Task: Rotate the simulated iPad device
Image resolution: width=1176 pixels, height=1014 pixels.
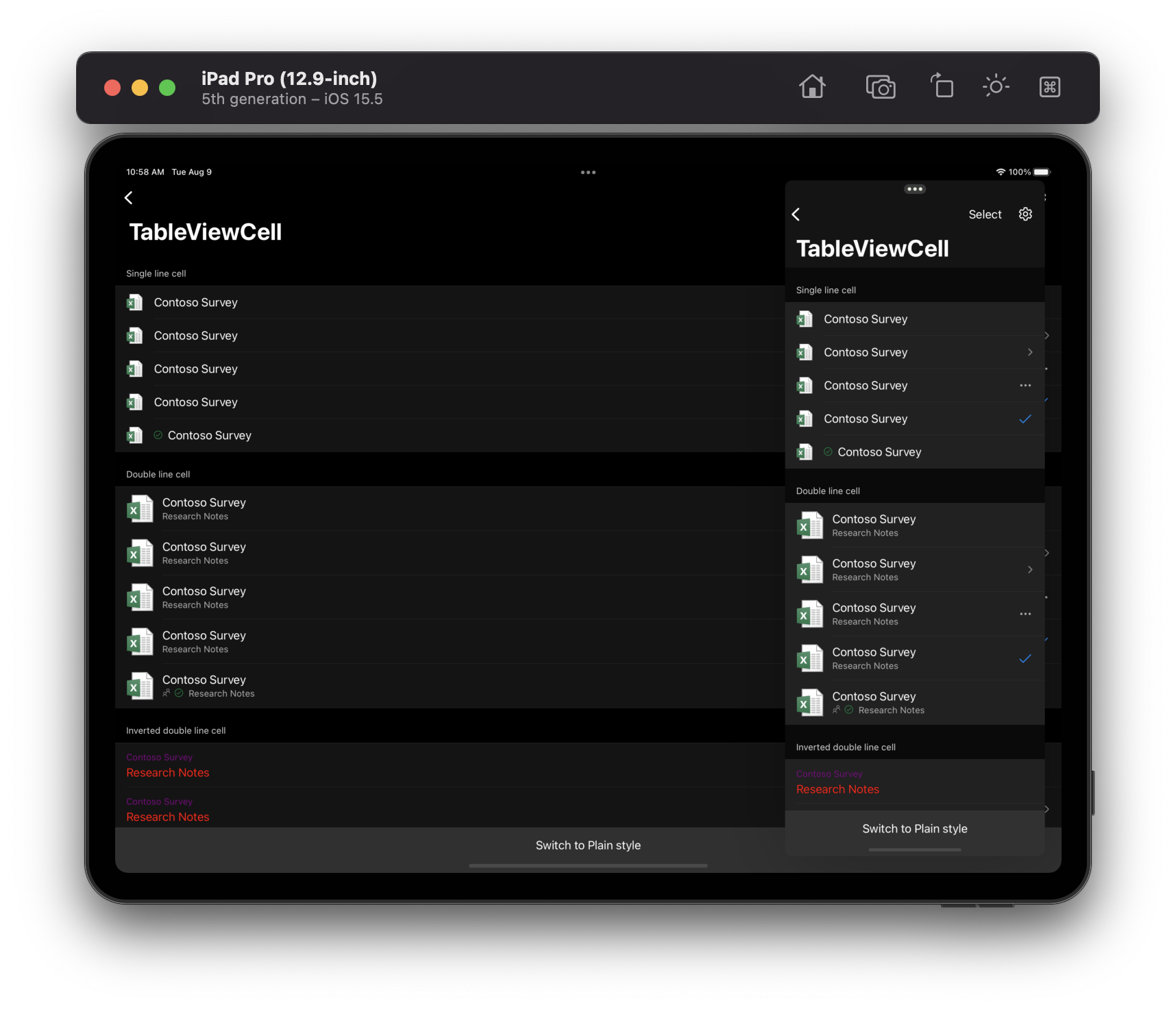Action: click(942, 86)
